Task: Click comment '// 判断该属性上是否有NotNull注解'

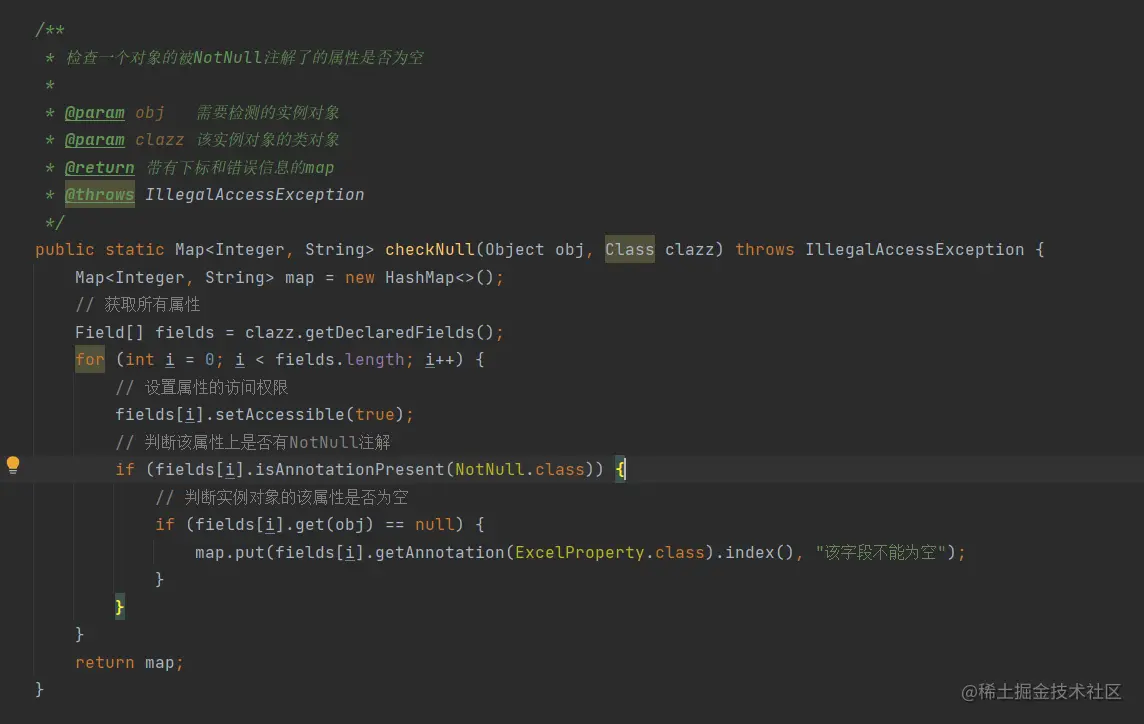Action: [x=252, y=442]
